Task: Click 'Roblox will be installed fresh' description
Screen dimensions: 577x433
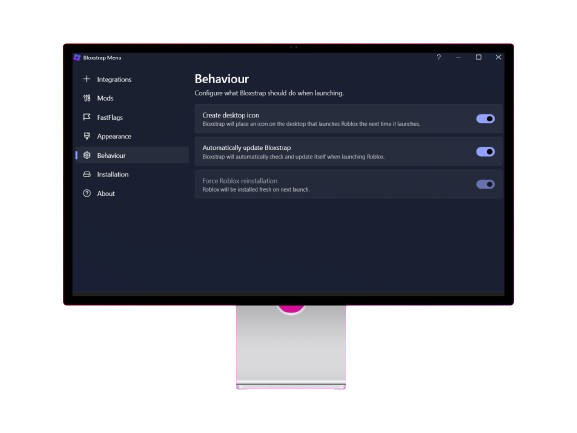Action: (x=256, y=189)
